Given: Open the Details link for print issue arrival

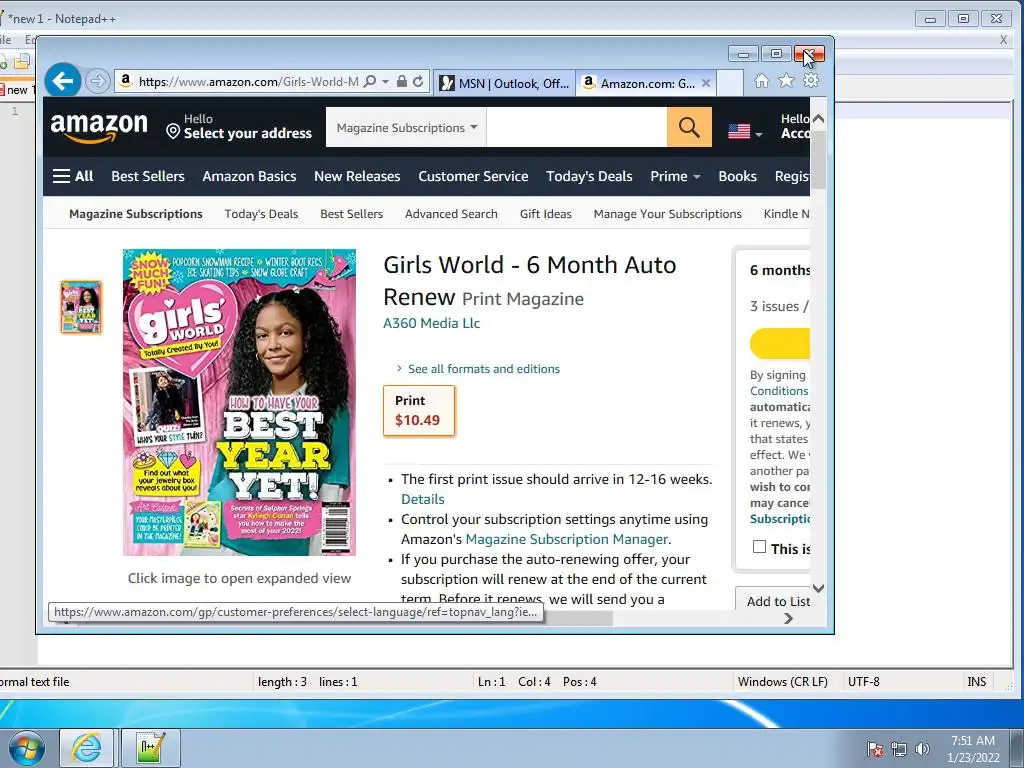Looking at the screenshot, I should click(423, 500).
